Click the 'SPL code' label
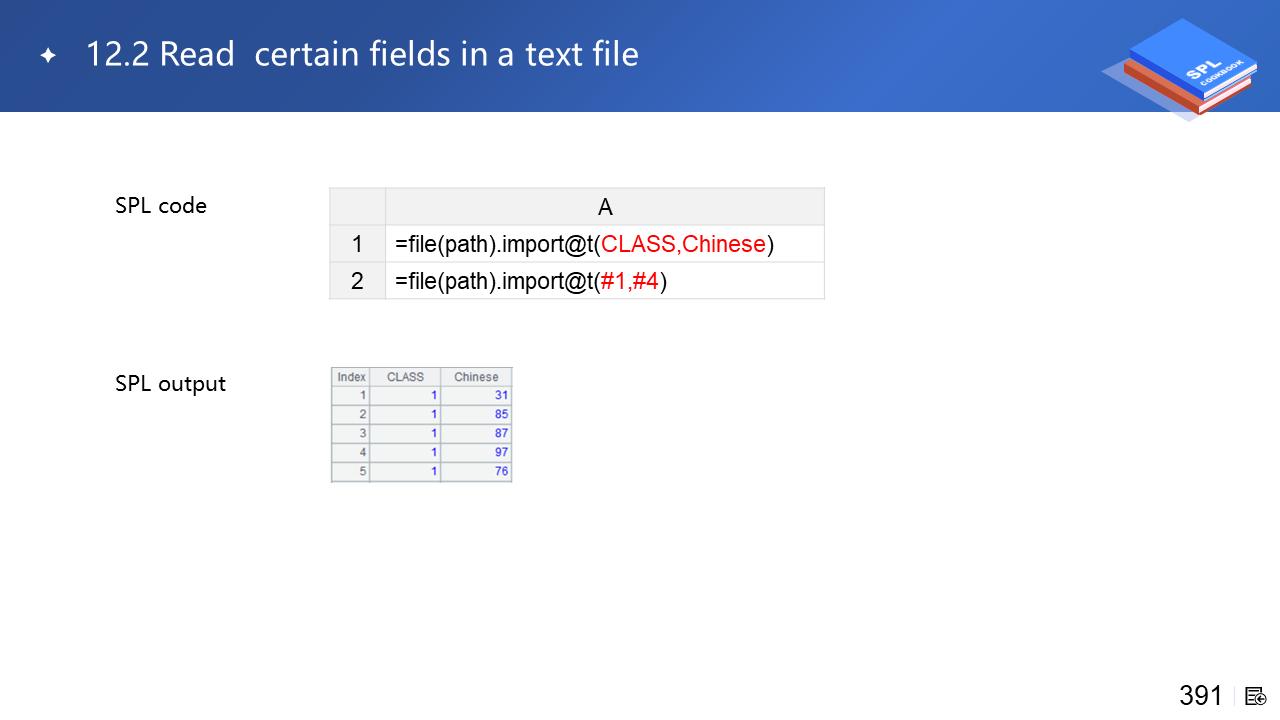The height and width of the screenshot is (720, 1280). coord(161,206)
